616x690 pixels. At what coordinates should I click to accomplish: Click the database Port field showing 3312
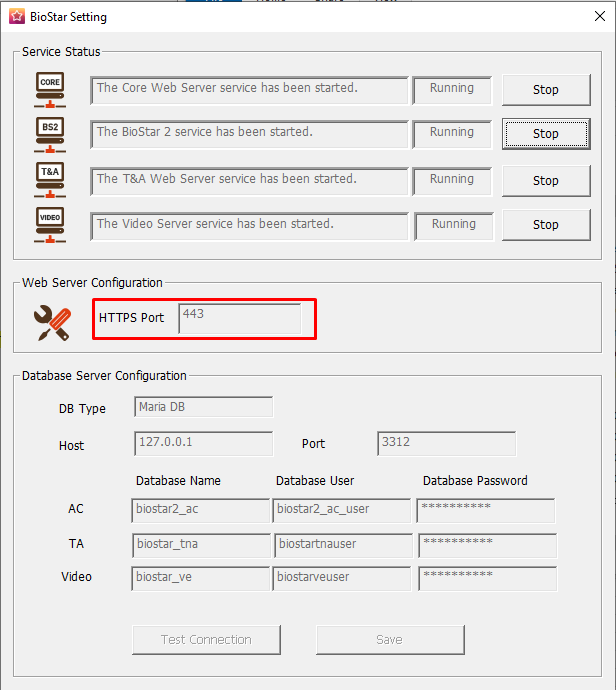click(x=446, y=444)
